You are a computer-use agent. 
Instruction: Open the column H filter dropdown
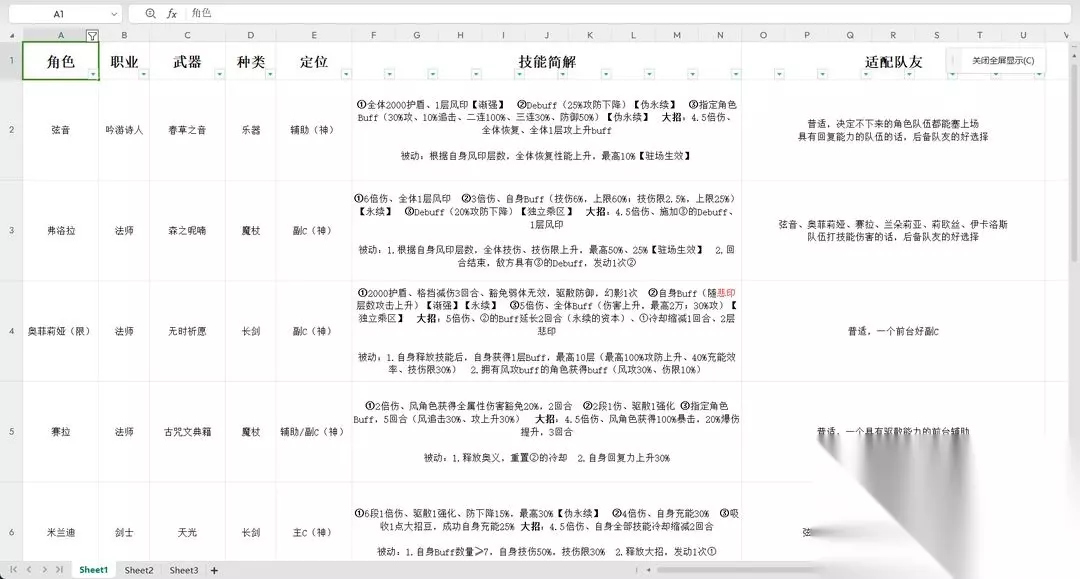point(476,74)
